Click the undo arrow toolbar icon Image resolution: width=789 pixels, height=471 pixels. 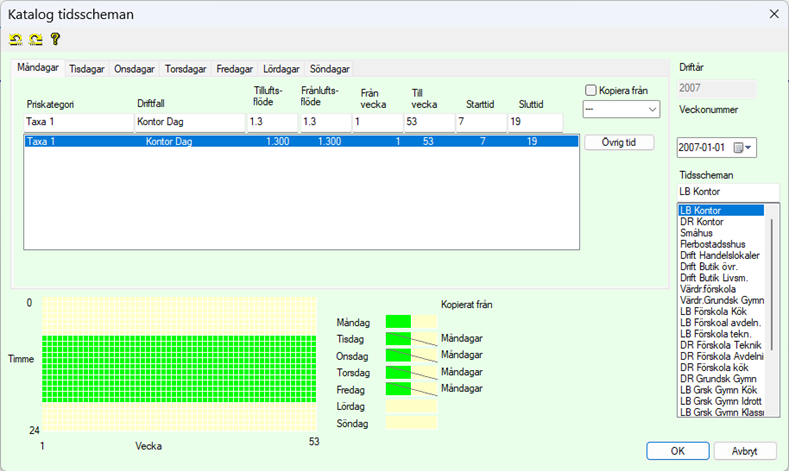point(16,39)
